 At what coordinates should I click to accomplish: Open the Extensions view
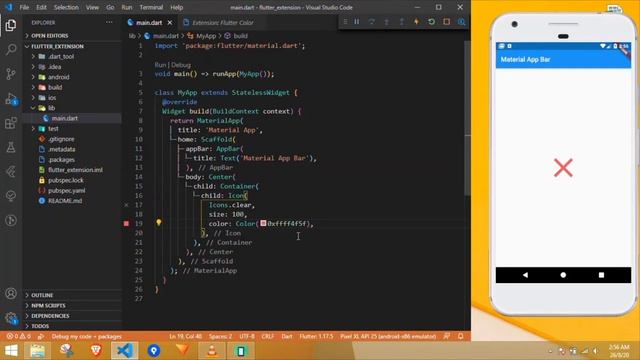pos(11,123)
